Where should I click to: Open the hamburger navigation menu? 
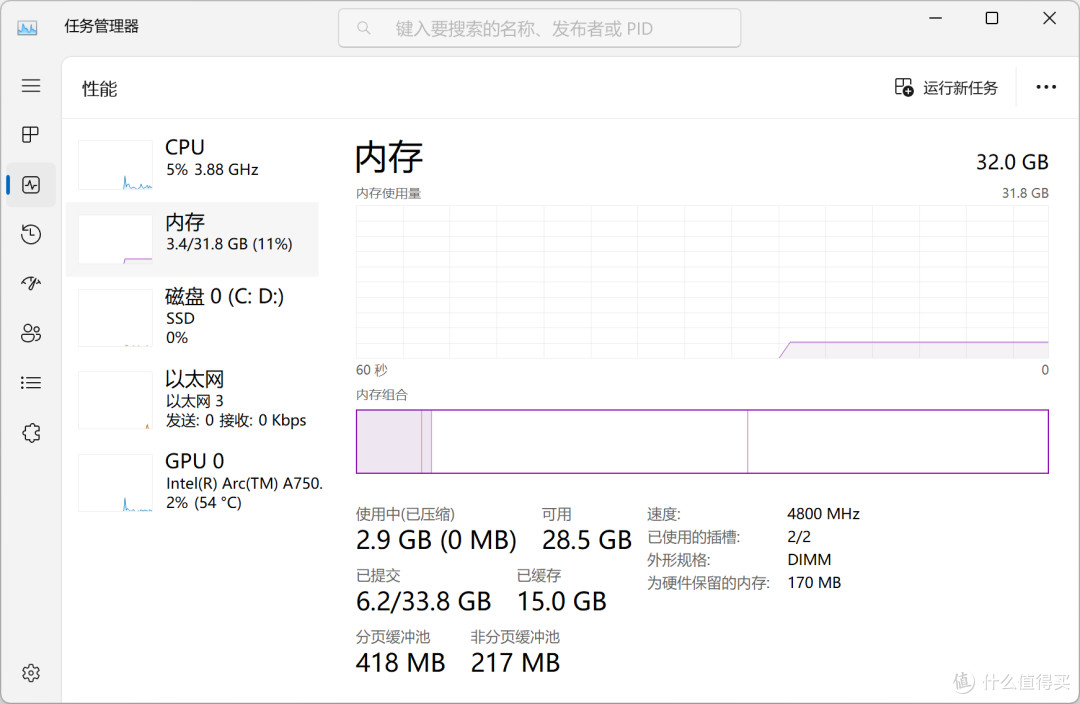coord(31,85)
